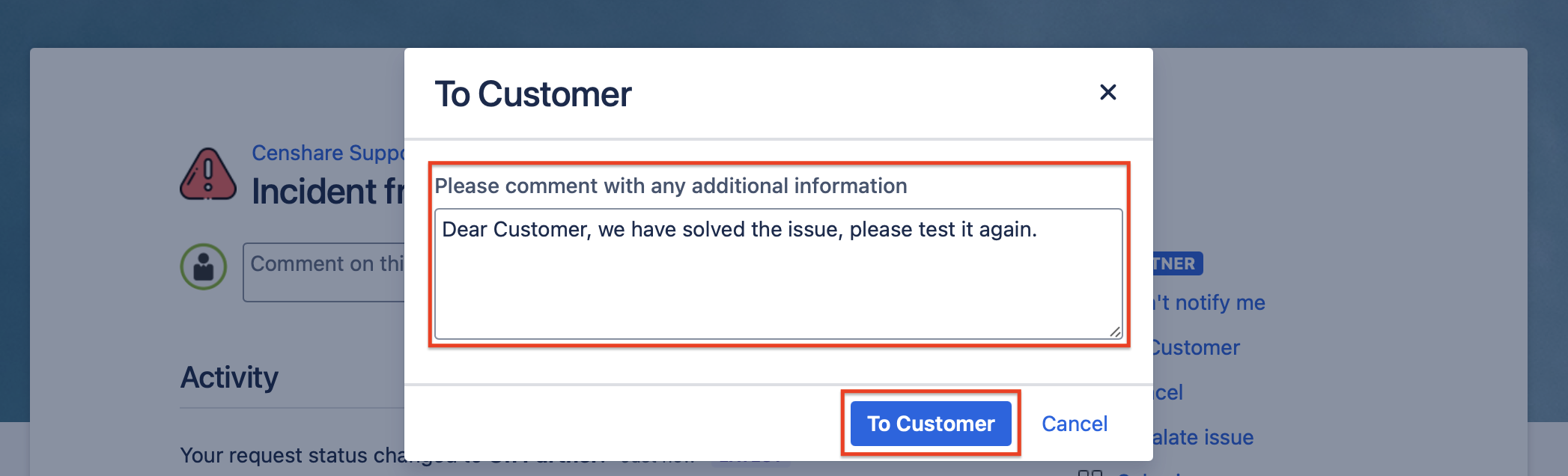This screenshot has width=1568, height=476.
Task: Open the Activity section heading
Action: click(x=229, y=377)
